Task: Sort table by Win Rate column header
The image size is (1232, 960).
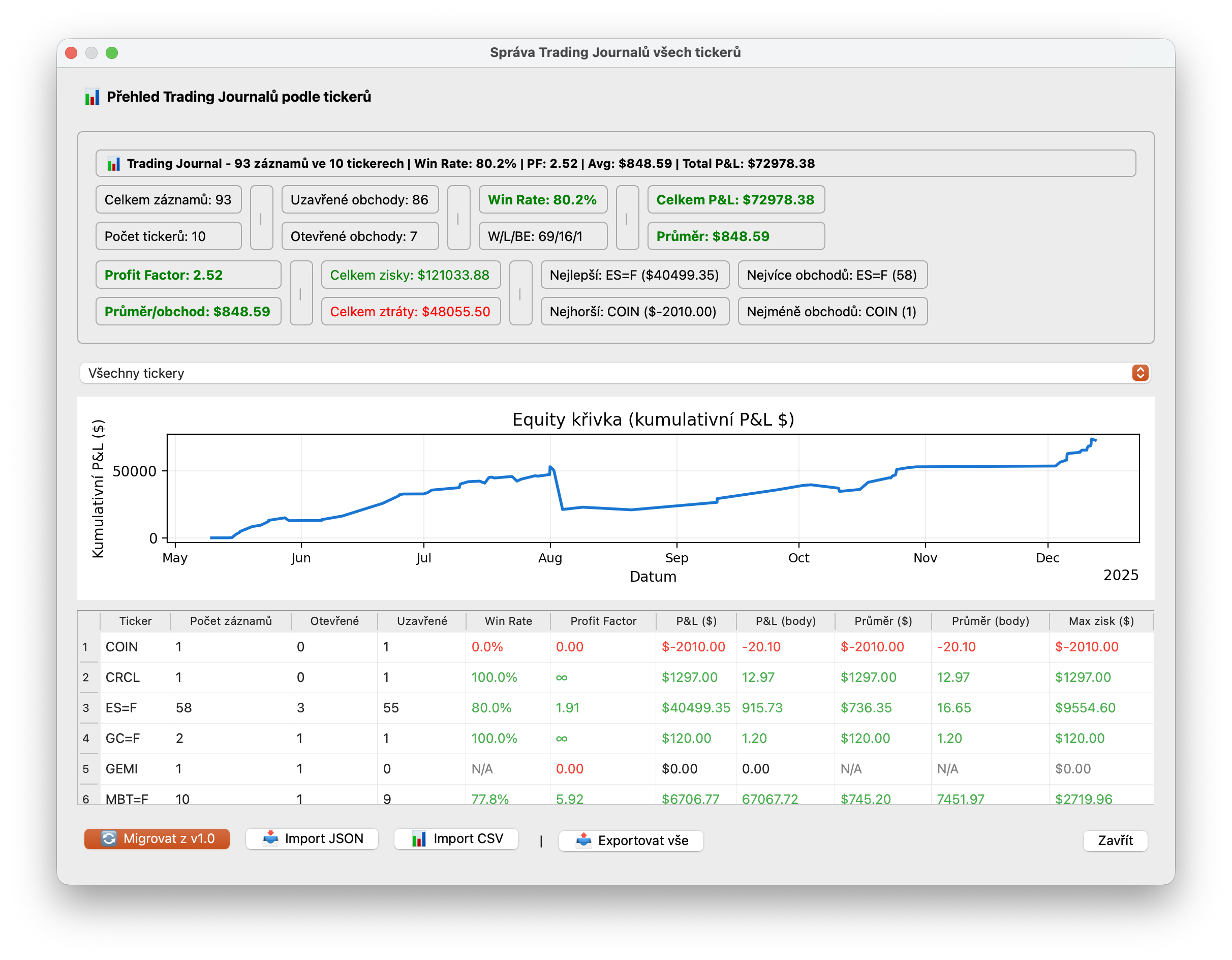Action: [508, 621]
